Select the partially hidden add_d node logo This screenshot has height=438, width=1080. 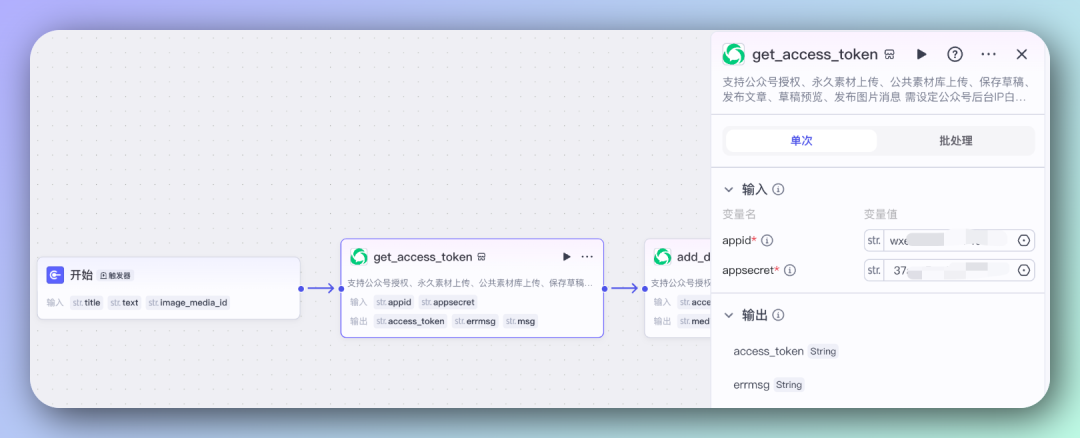(663, 257)
